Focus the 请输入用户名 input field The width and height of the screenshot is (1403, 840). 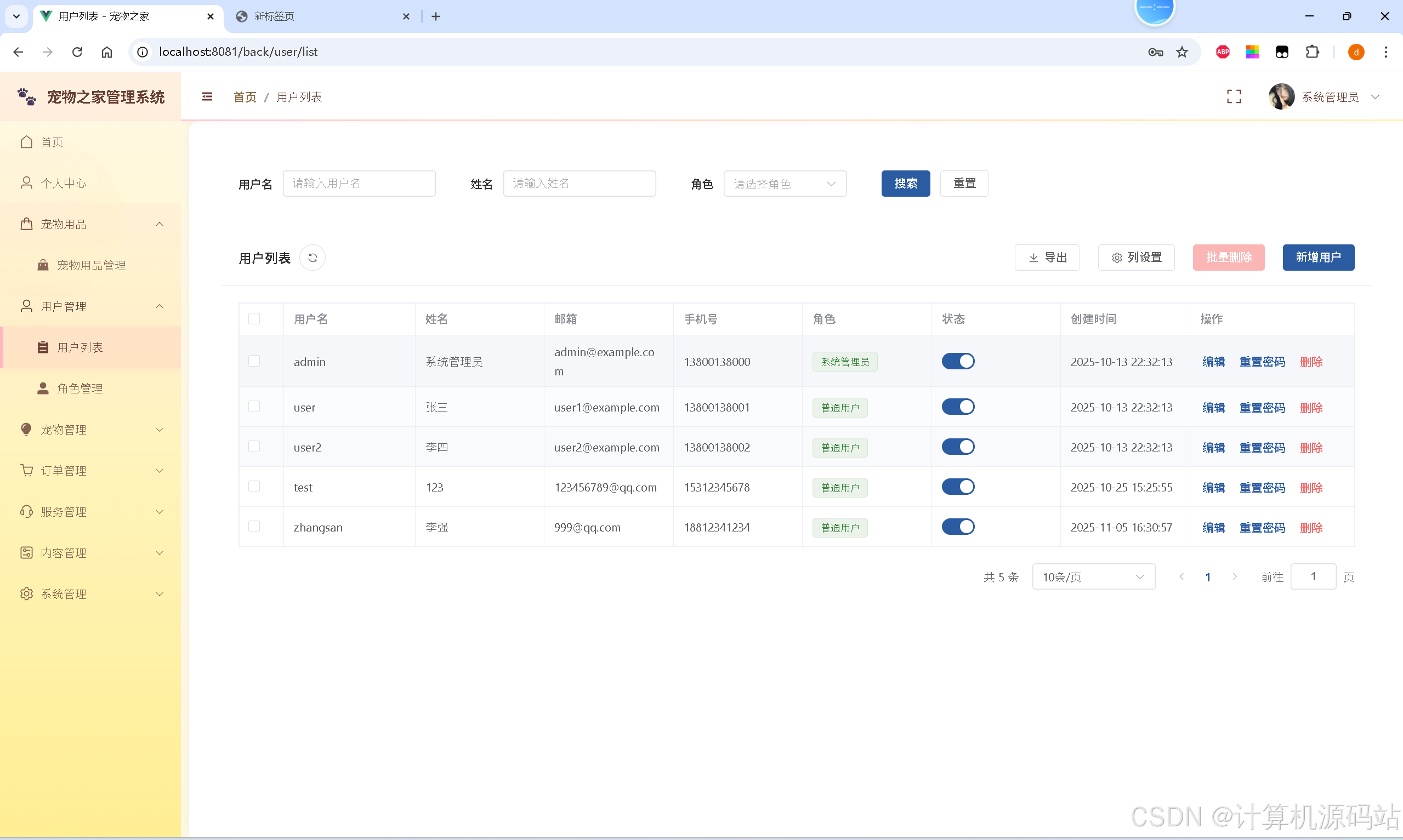click(x=359, y=184)
